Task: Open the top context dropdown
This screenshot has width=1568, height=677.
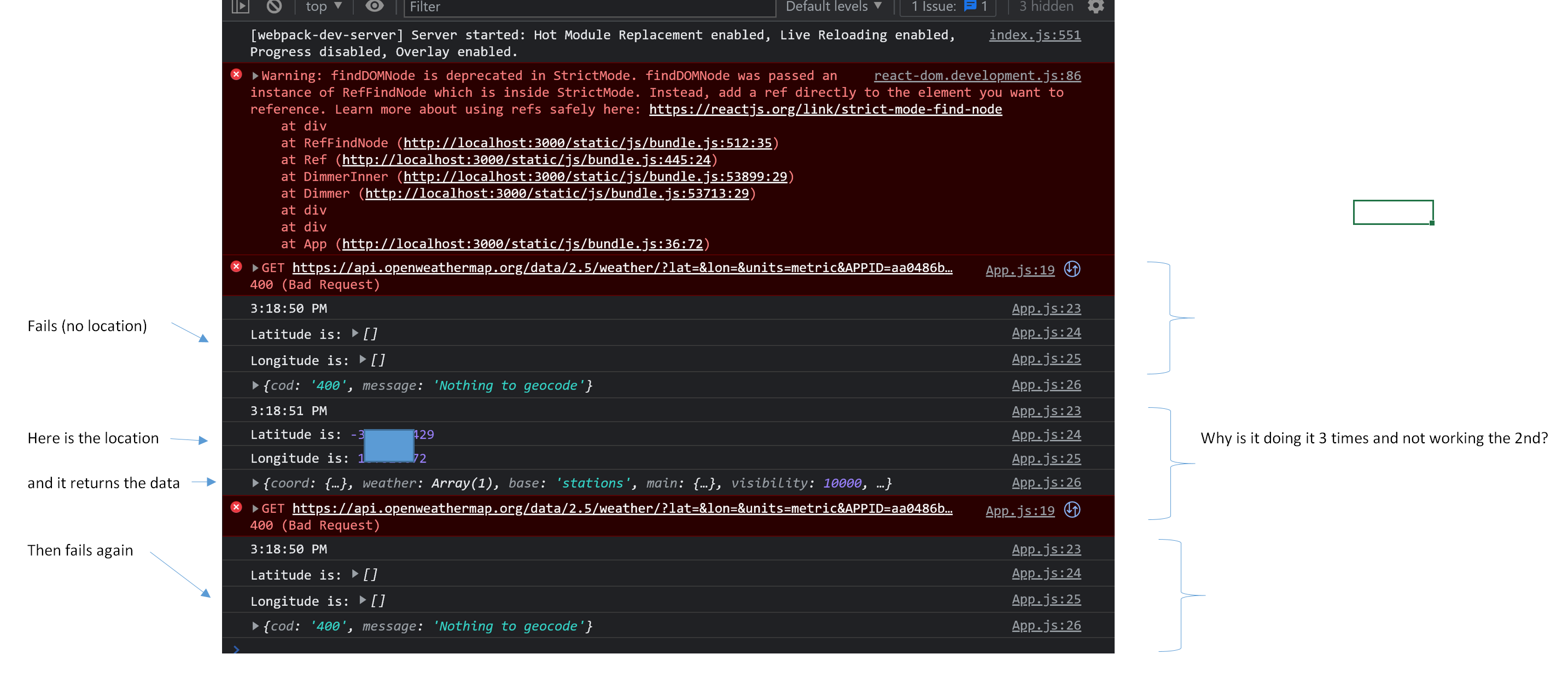Action: [x=324, y=7]
